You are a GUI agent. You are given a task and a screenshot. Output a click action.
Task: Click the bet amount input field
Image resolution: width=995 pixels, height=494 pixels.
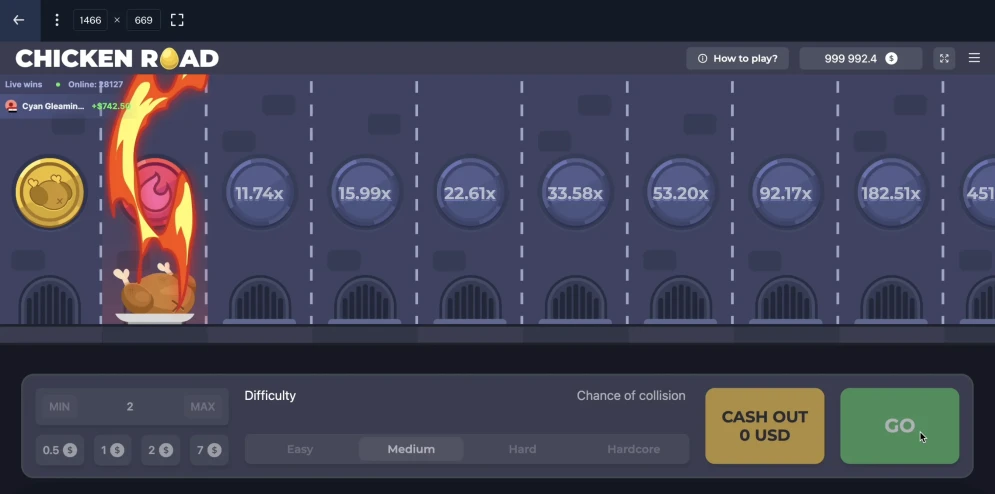pyautogui.click(x=130, y=407)
